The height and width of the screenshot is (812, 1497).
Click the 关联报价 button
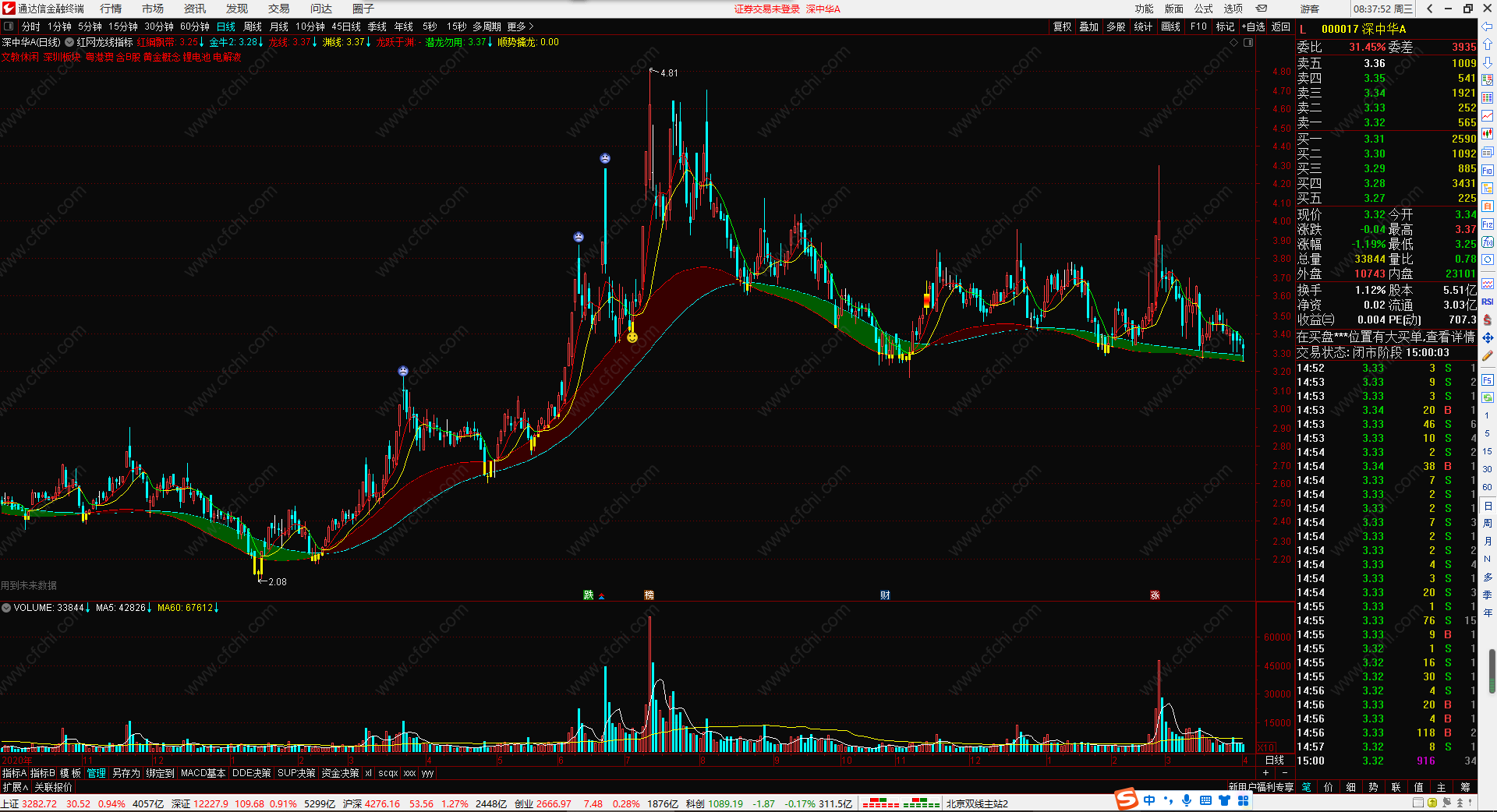coord(53,787)
